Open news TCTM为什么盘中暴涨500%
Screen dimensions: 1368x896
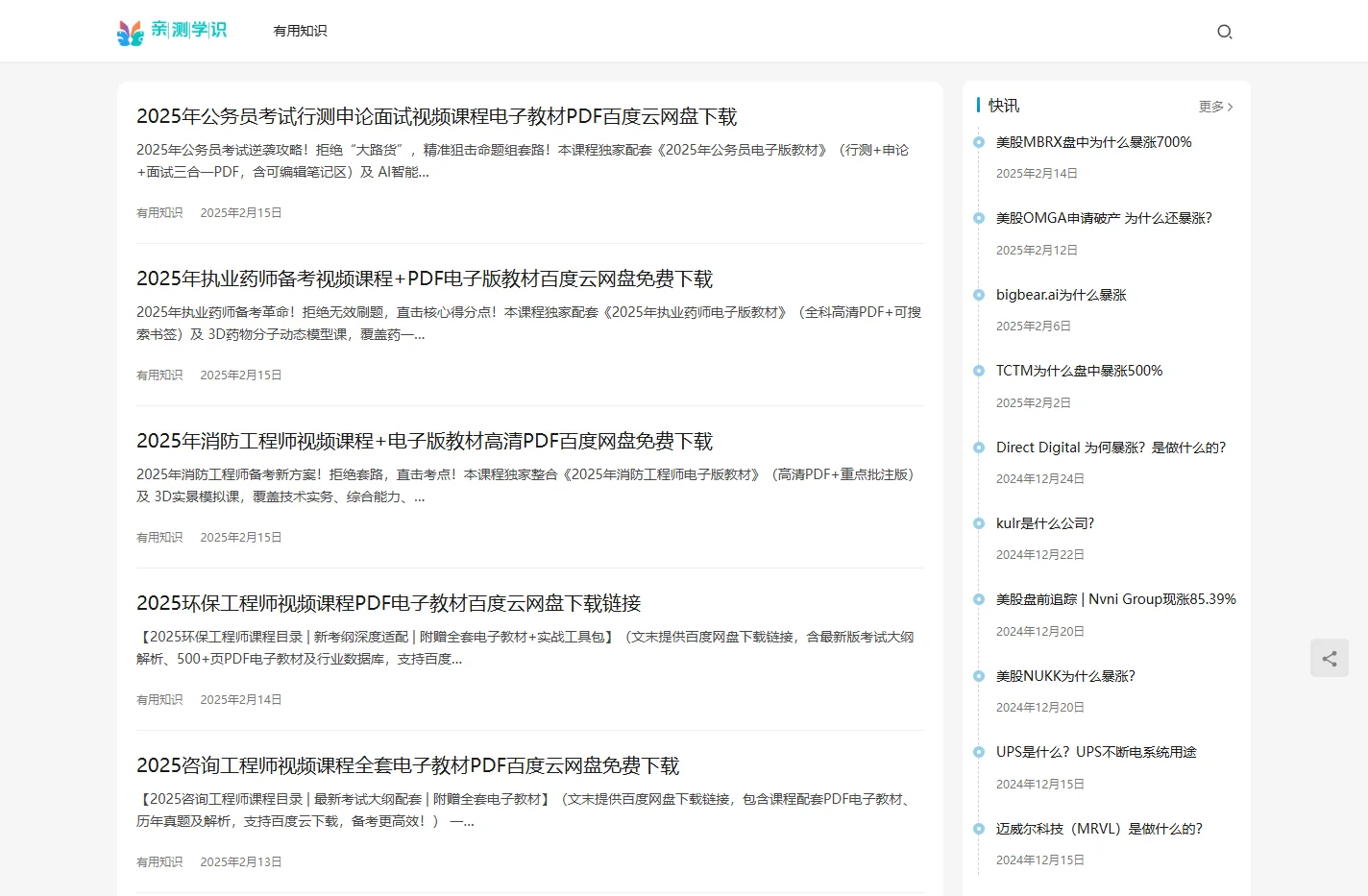point(1079,371)
